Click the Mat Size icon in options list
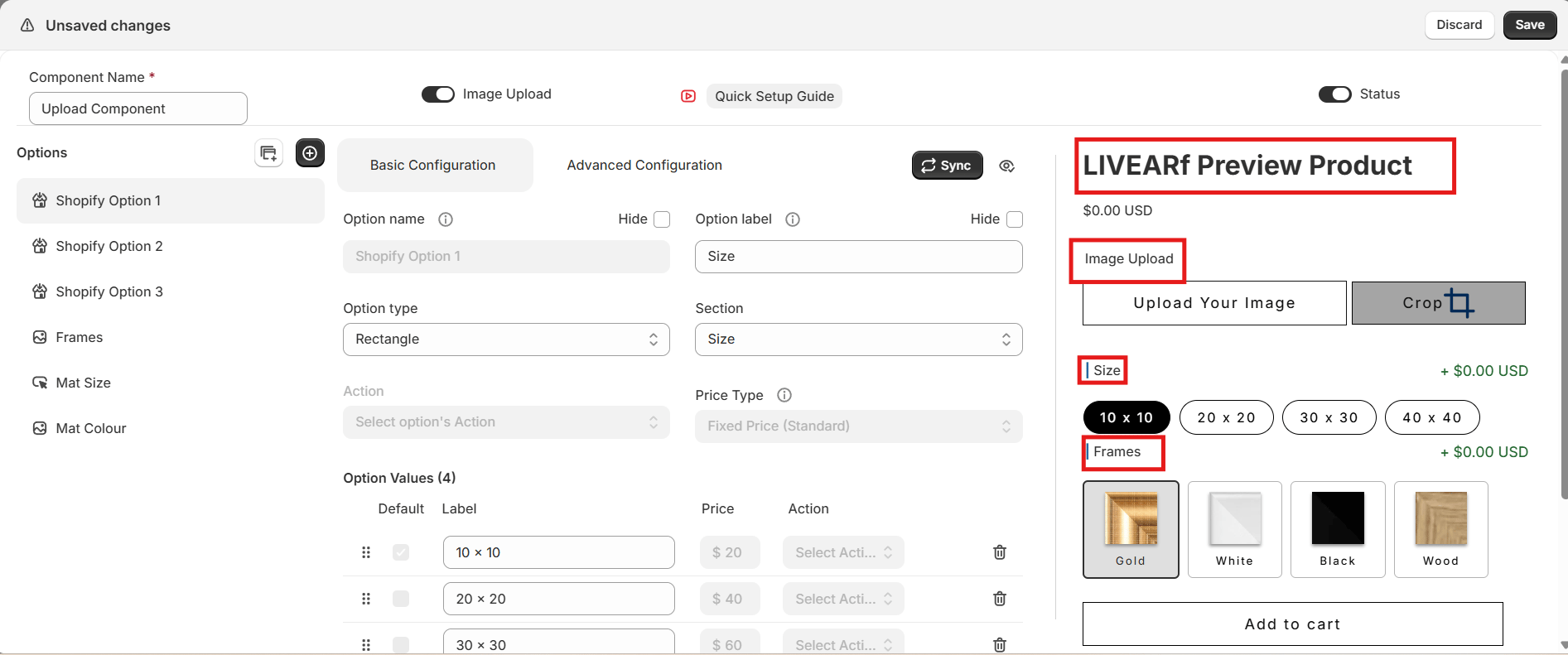This screenshot has height=655, width=1568. (40, 383)
